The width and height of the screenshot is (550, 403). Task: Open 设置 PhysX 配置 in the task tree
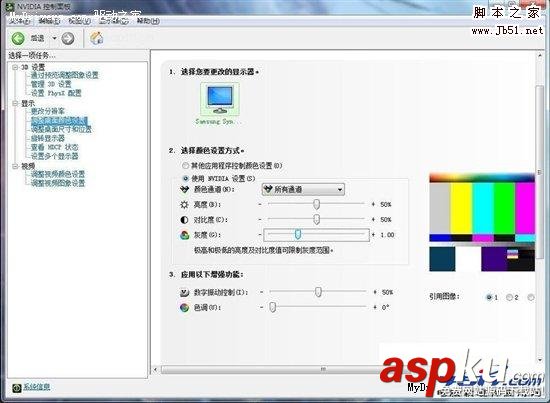click(x=56, y=93)
